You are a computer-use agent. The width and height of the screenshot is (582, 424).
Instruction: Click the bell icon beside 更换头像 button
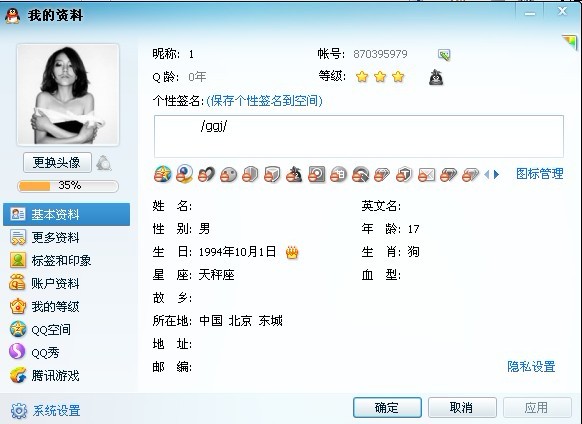[104, 163]
